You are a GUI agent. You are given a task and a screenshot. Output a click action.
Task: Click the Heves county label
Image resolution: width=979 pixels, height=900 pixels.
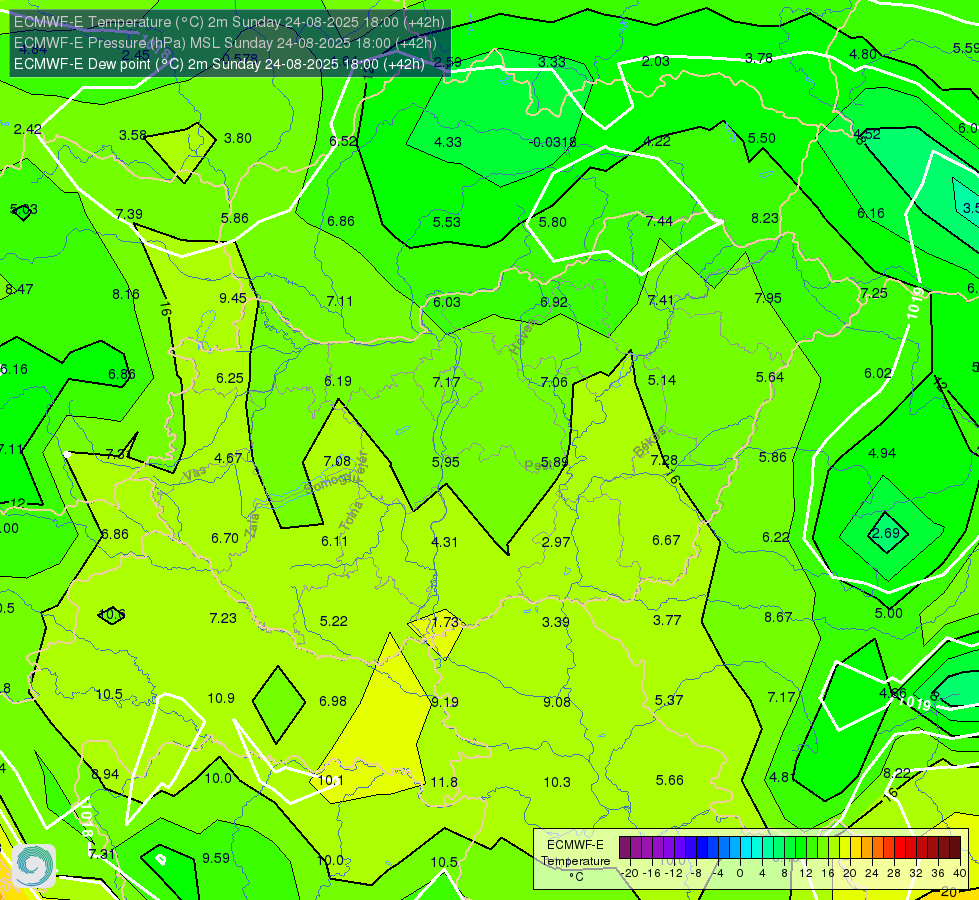[x=523, y=337]
